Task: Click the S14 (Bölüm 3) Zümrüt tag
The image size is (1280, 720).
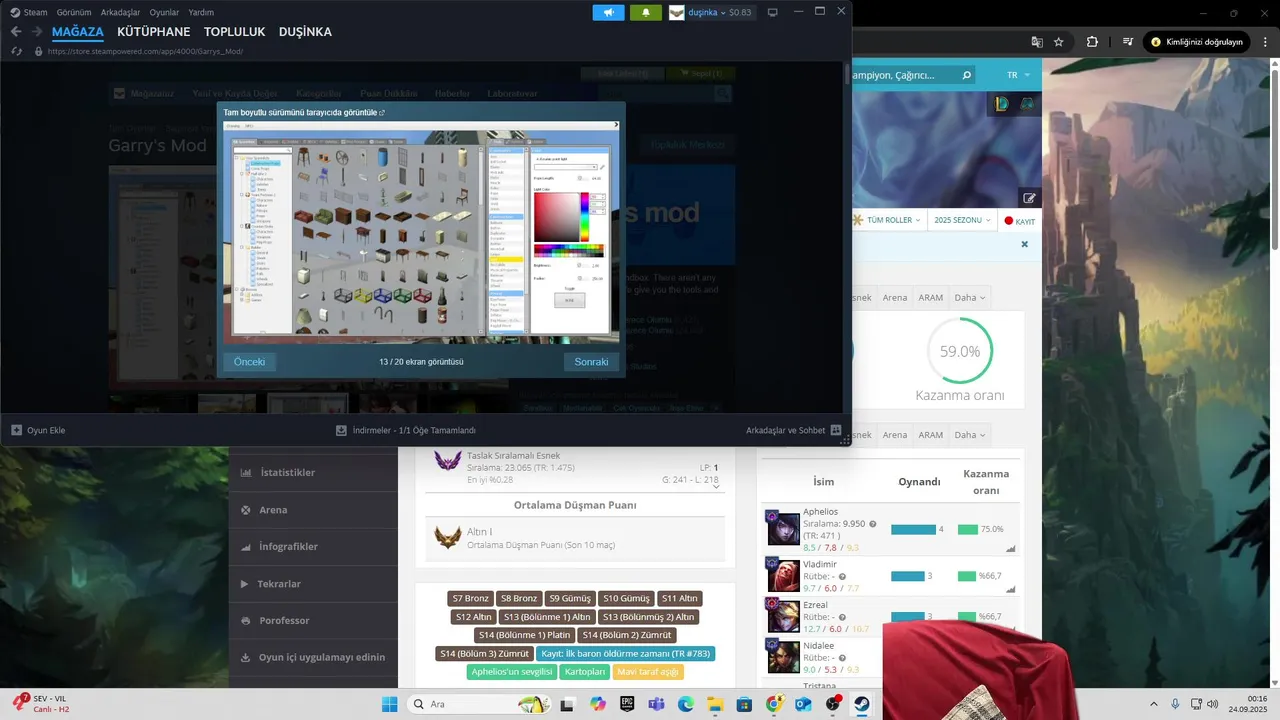Action: 484,654
